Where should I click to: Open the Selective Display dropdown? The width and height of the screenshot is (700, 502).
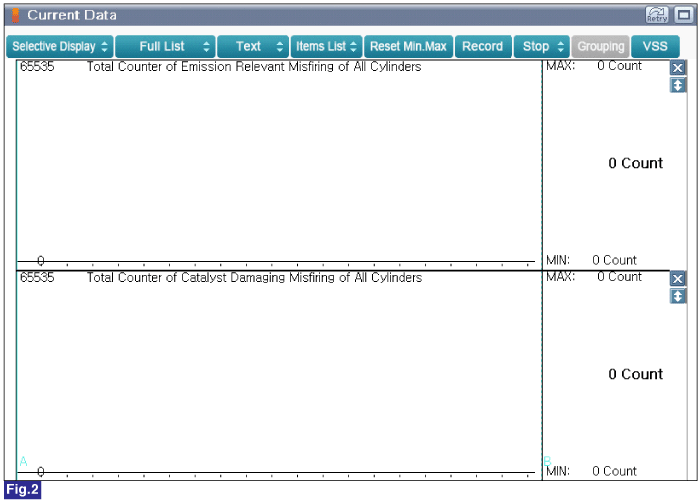59,46
